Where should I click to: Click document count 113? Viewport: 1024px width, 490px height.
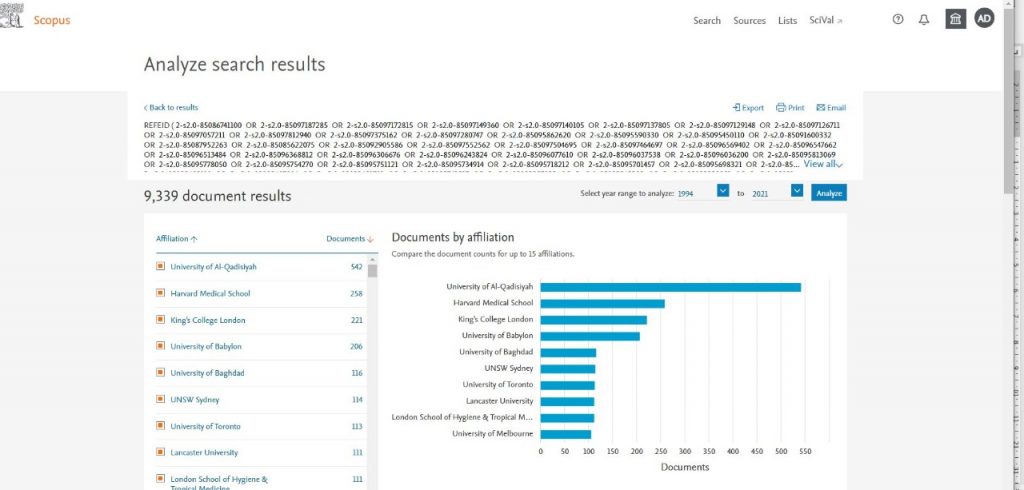[x=357, y=426]
